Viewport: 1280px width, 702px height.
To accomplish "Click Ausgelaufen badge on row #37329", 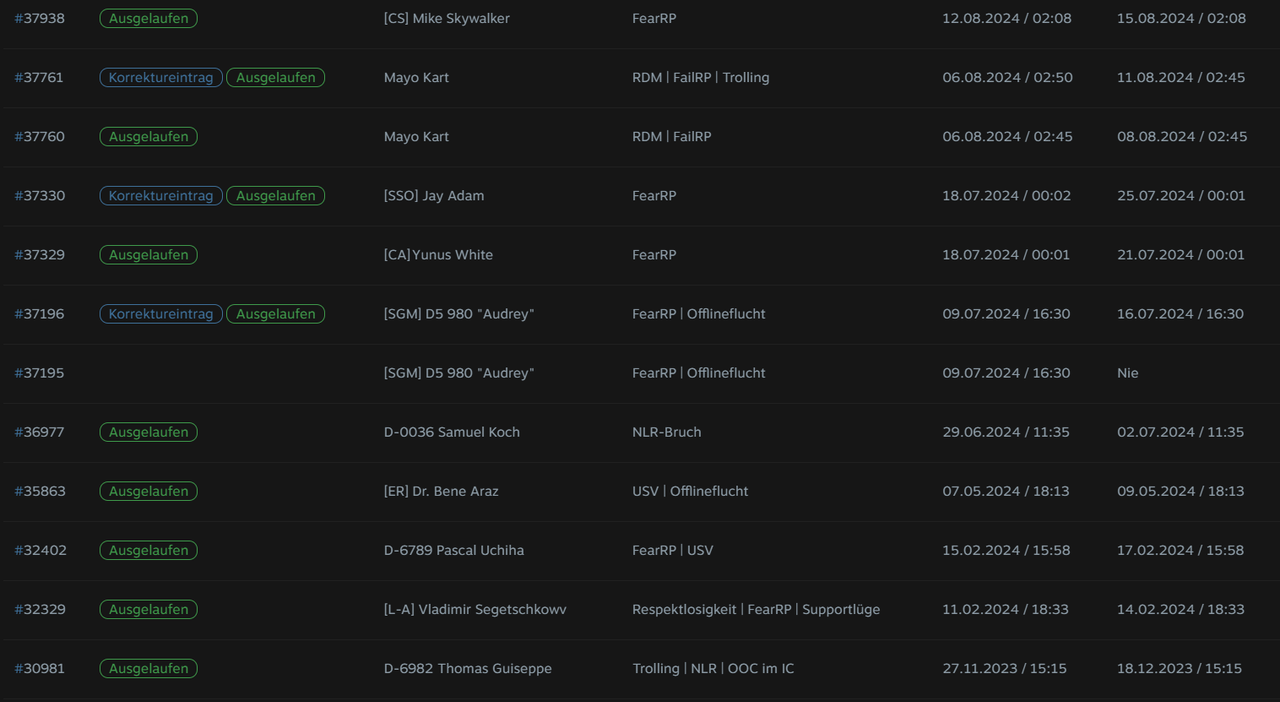I will (x=148, y=254).
